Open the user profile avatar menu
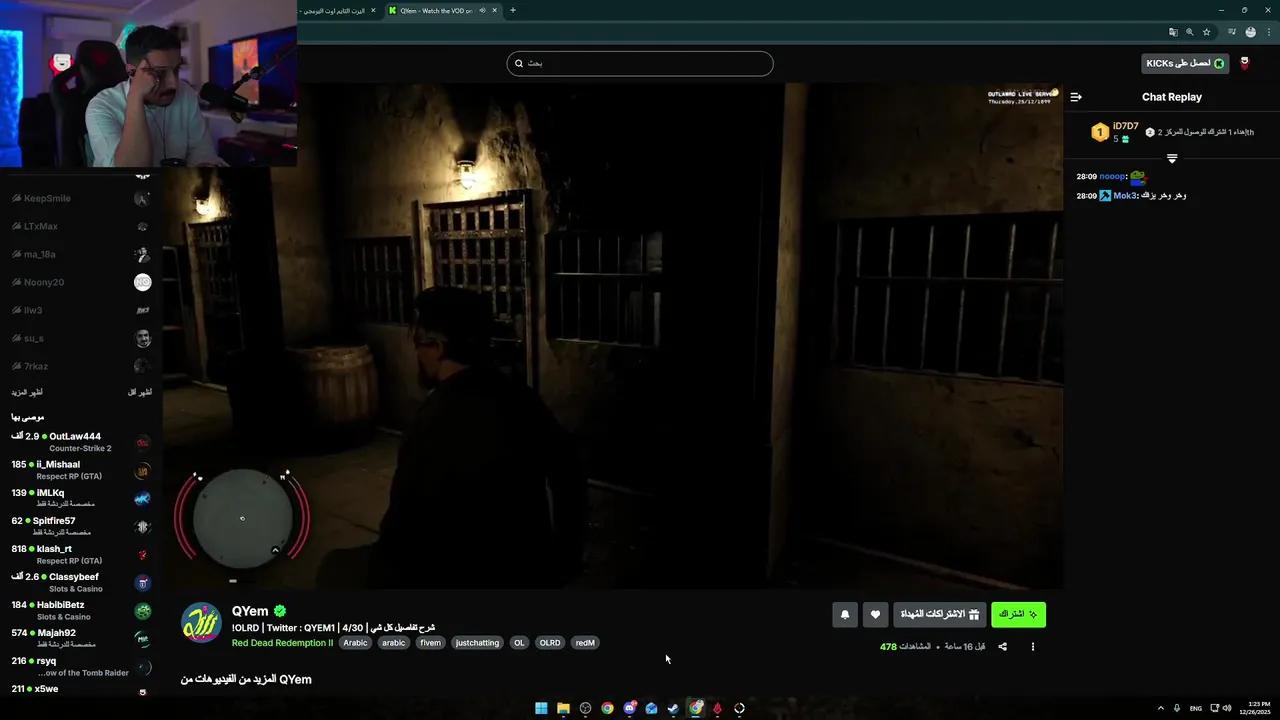 coord(1245,63)
